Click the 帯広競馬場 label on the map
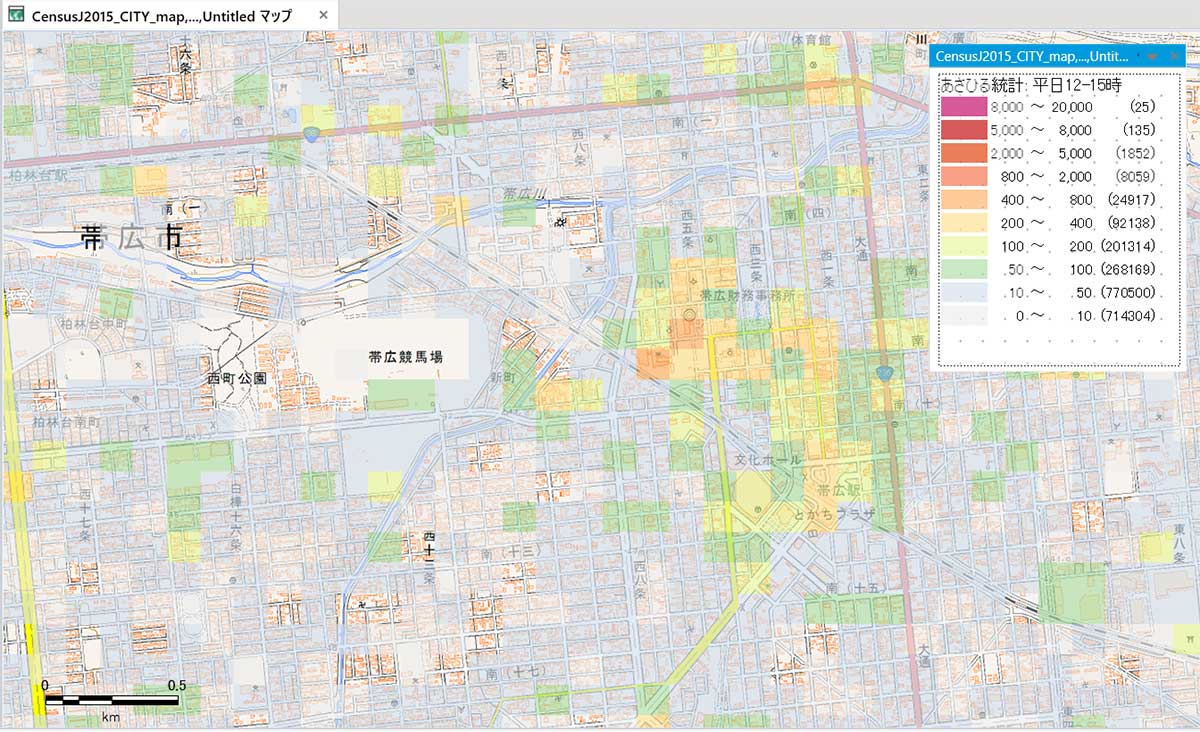The image size is (1200, 732). click(x=405, y=356)
